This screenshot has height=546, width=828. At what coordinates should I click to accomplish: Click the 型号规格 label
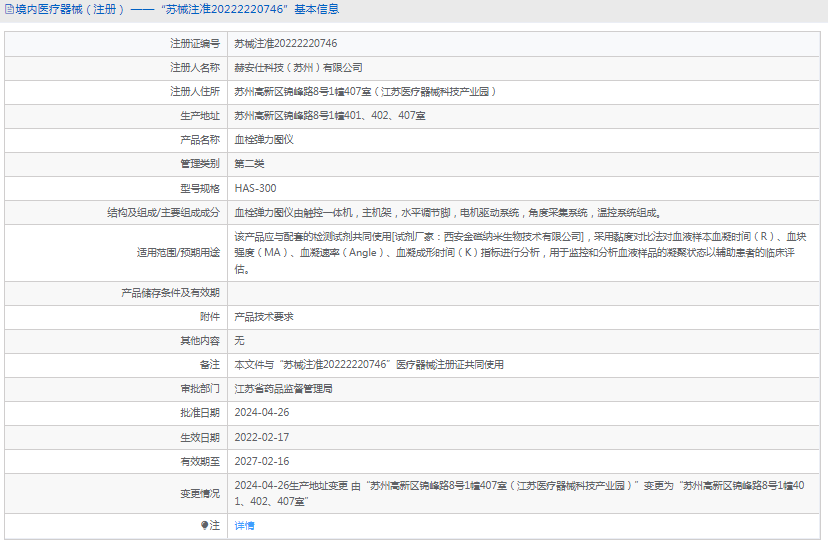(200, 188)
